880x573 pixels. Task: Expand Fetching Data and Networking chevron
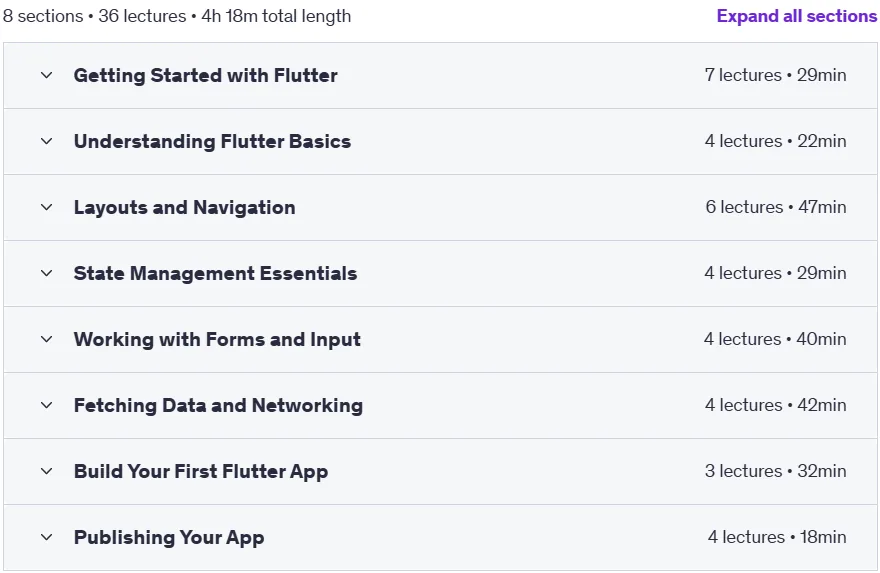(47, 405)
